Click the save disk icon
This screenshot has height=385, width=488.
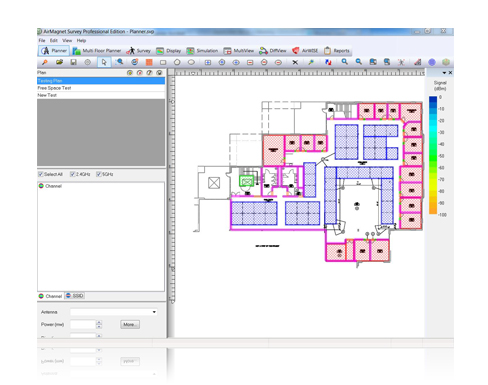(73, 62)
